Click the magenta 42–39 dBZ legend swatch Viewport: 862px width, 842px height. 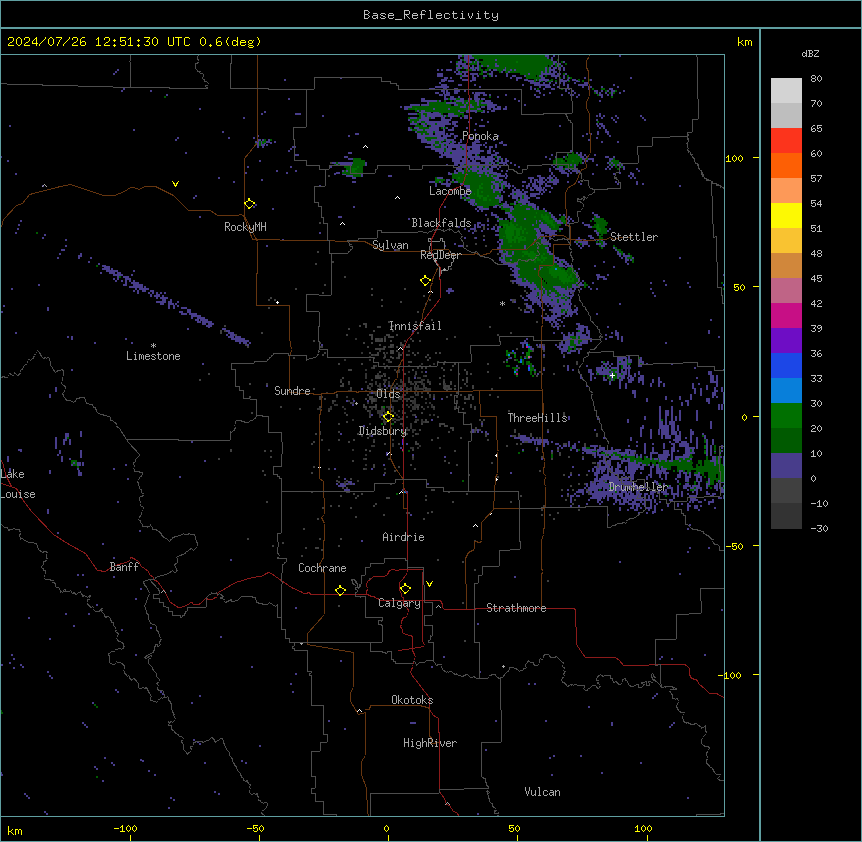tap(786, 315)
